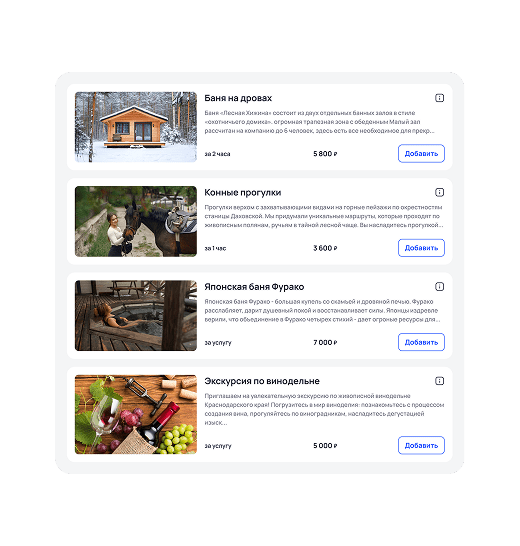Screen dimensions: 520x546
Task: Add Конные прогулки with Добавить button
Action: coord(421,248)
